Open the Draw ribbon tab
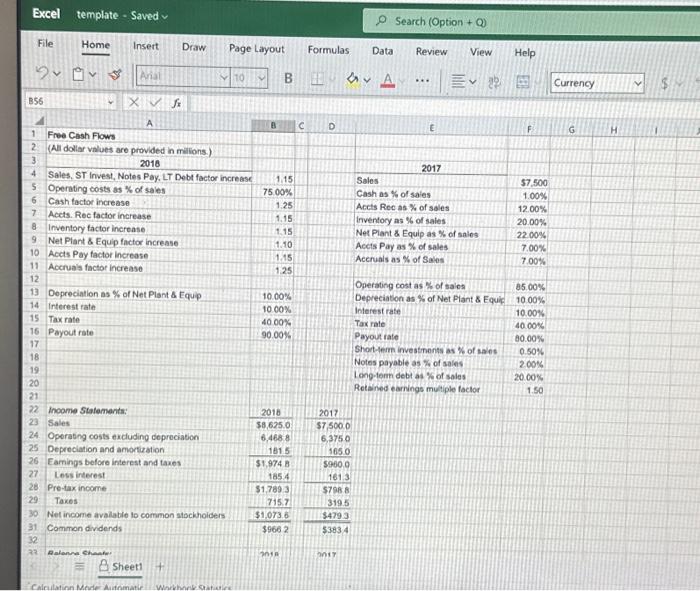The width and height of the screenshot is (700, 591). tap(194, 47)
